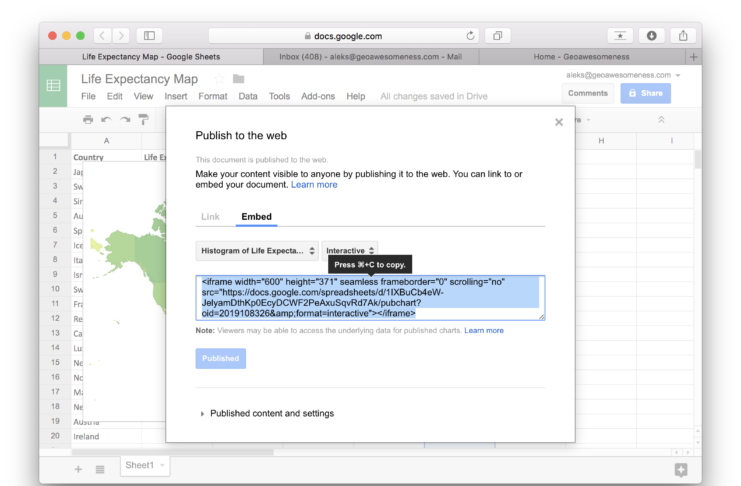Click the Google Sheets home icon

(53, 87)
